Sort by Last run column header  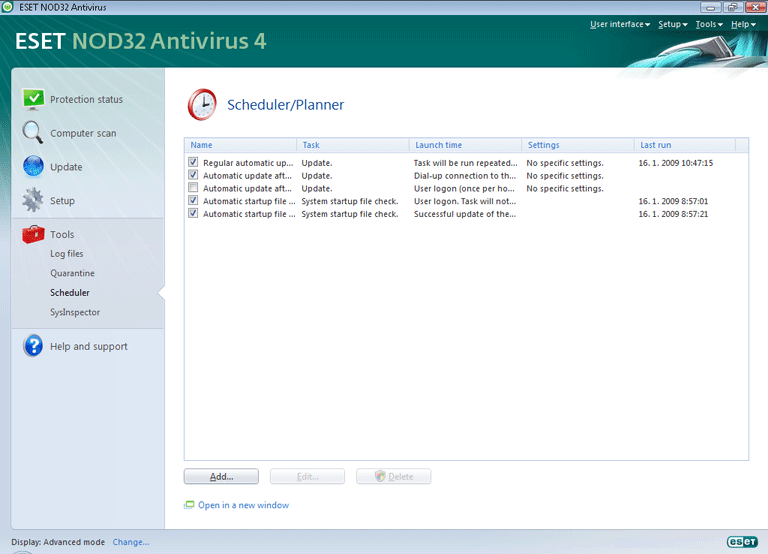point(685,145)
